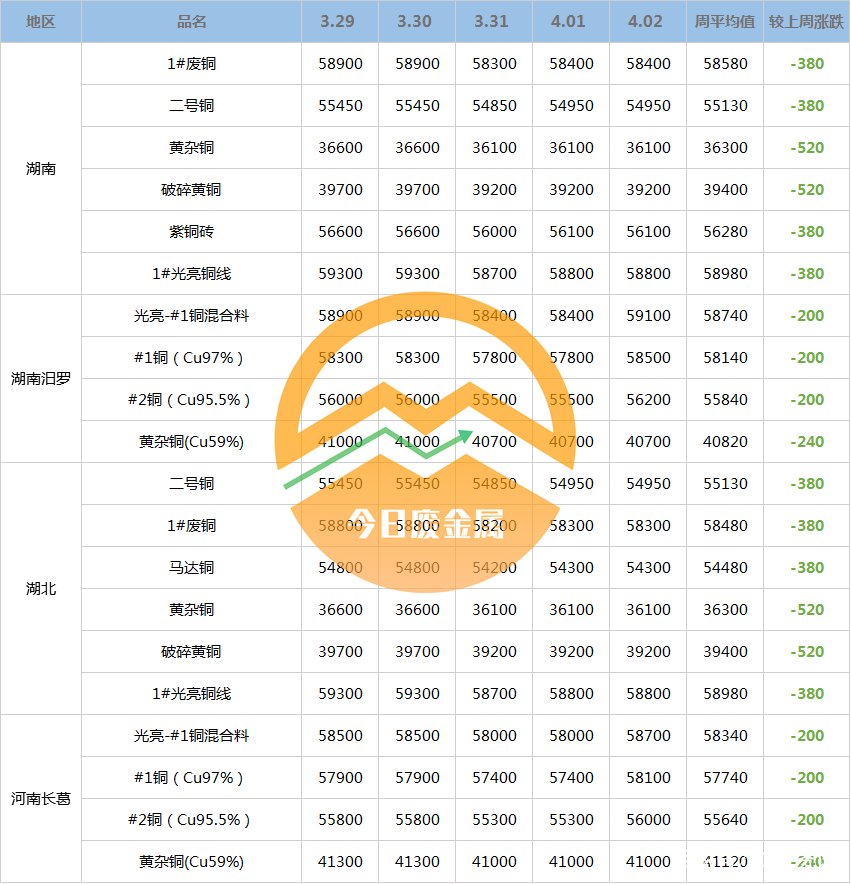Click the weekly average value 56280
Viewport: 851px width, 884px height.
coord(725,231)
